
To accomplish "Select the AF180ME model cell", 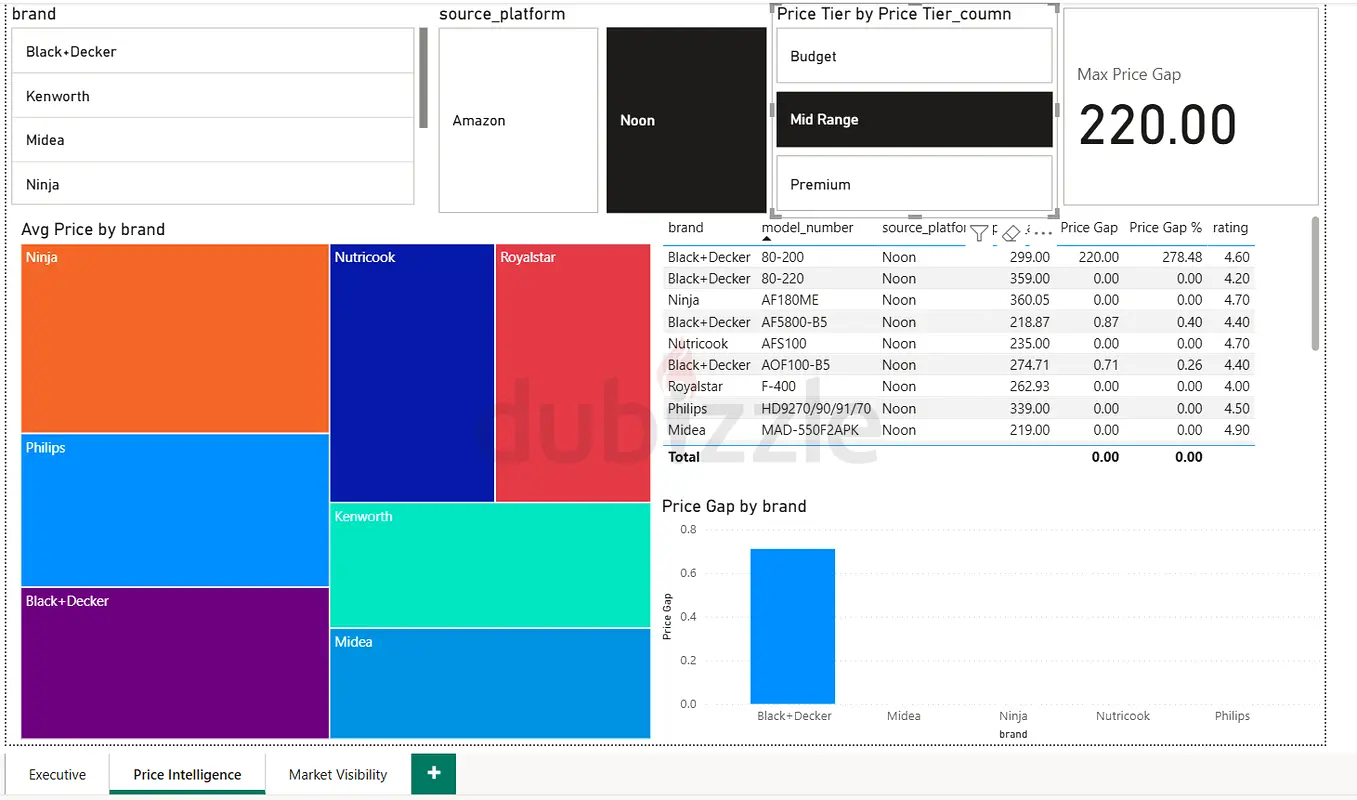I will pos(790,300).
